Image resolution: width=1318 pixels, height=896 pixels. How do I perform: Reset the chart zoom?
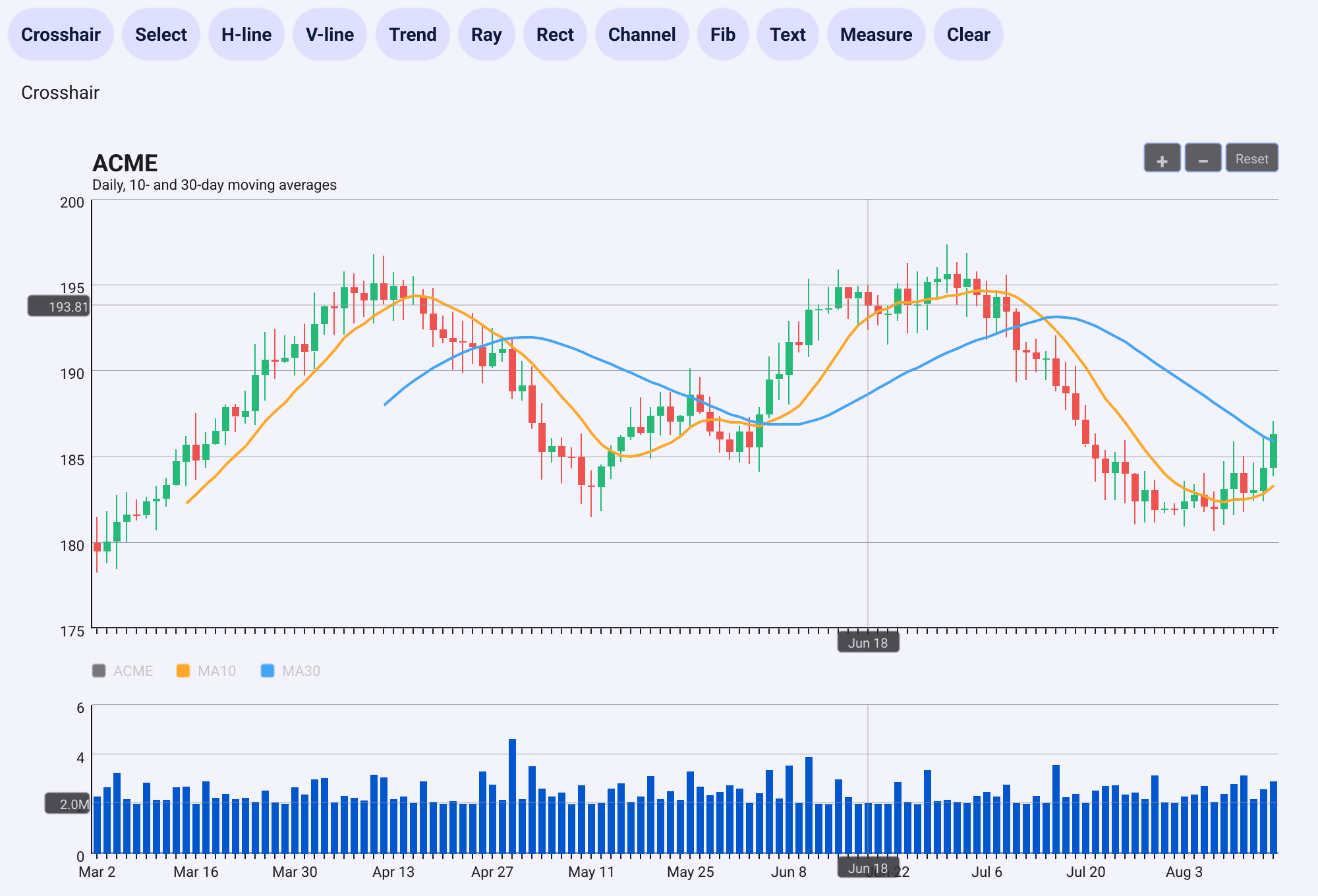1251,158
